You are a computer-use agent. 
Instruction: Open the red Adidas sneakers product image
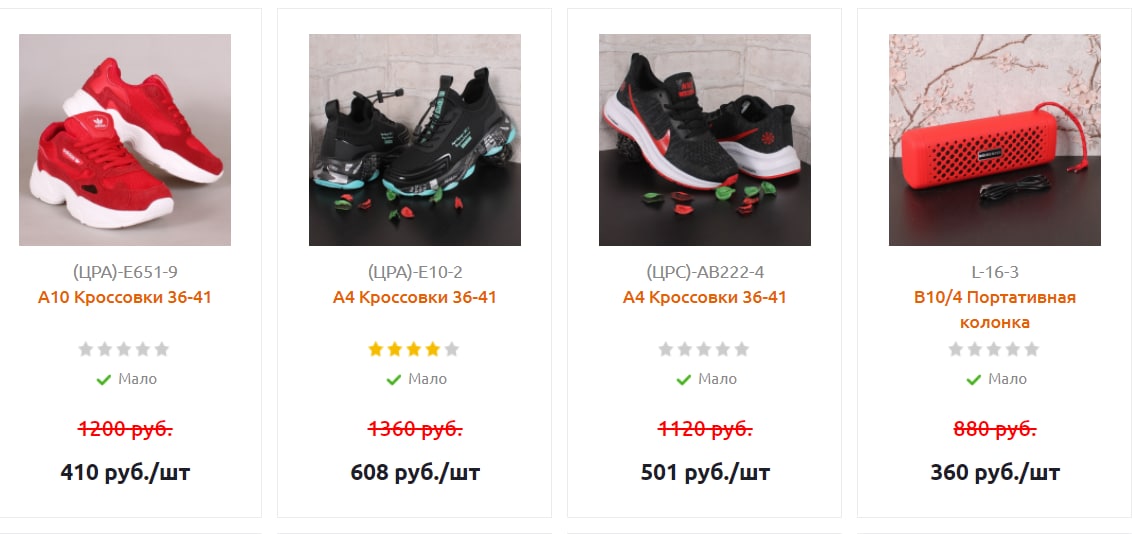[x=125, y=140]
